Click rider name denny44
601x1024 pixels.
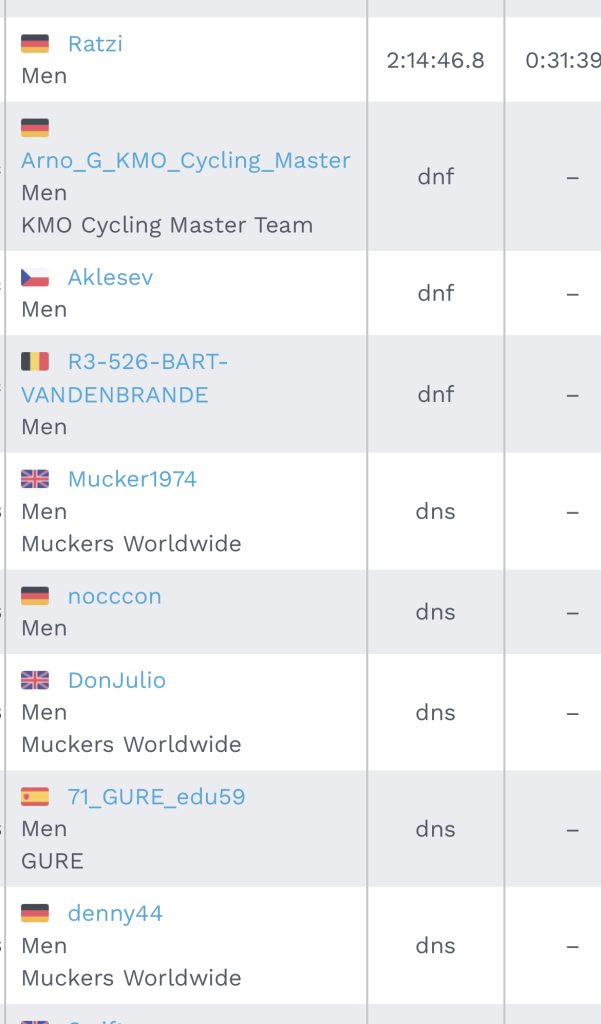tap(115, 913)
